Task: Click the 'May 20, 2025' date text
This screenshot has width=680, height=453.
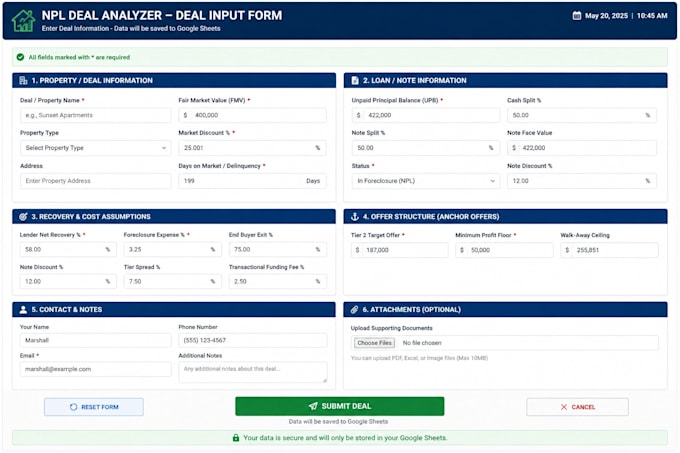Action: 606,16
